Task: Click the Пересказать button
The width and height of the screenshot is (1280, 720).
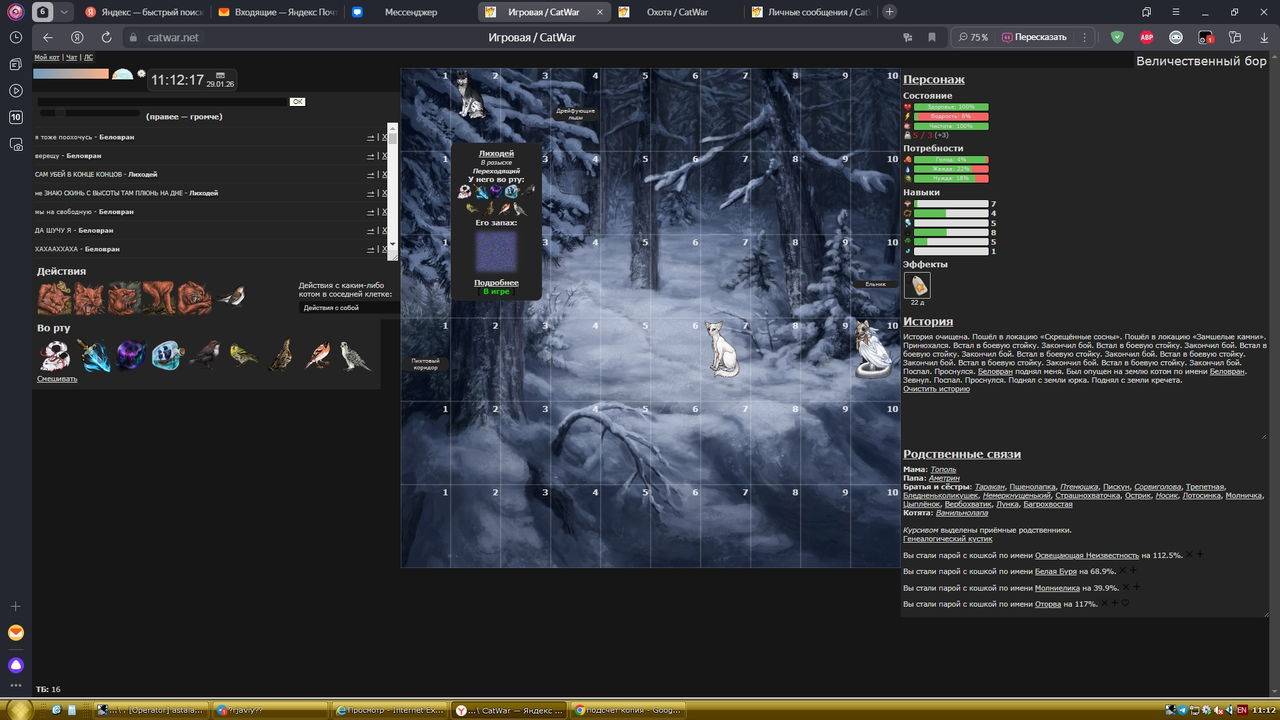Action: coord(1033,37)
